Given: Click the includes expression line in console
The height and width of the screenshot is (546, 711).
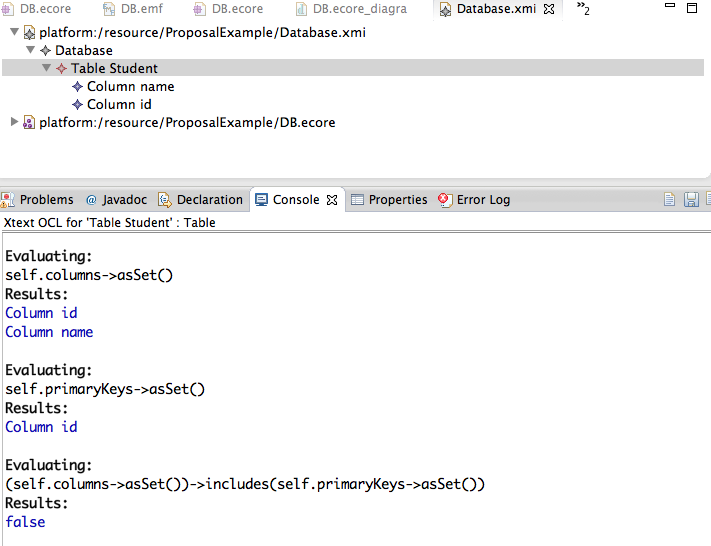Looking at the screenshot, I should coord(245,484).
